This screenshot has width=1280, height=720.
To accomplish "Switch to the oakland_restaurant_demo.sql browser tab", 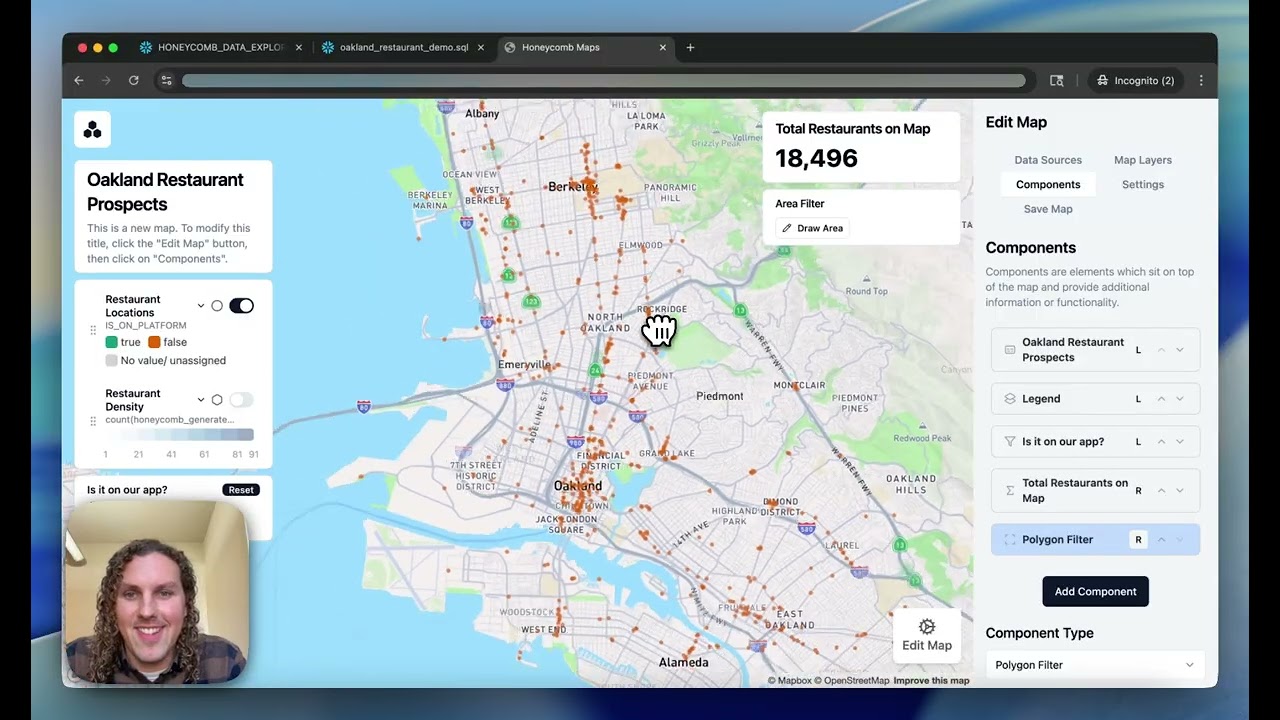I will coord(403,47).
